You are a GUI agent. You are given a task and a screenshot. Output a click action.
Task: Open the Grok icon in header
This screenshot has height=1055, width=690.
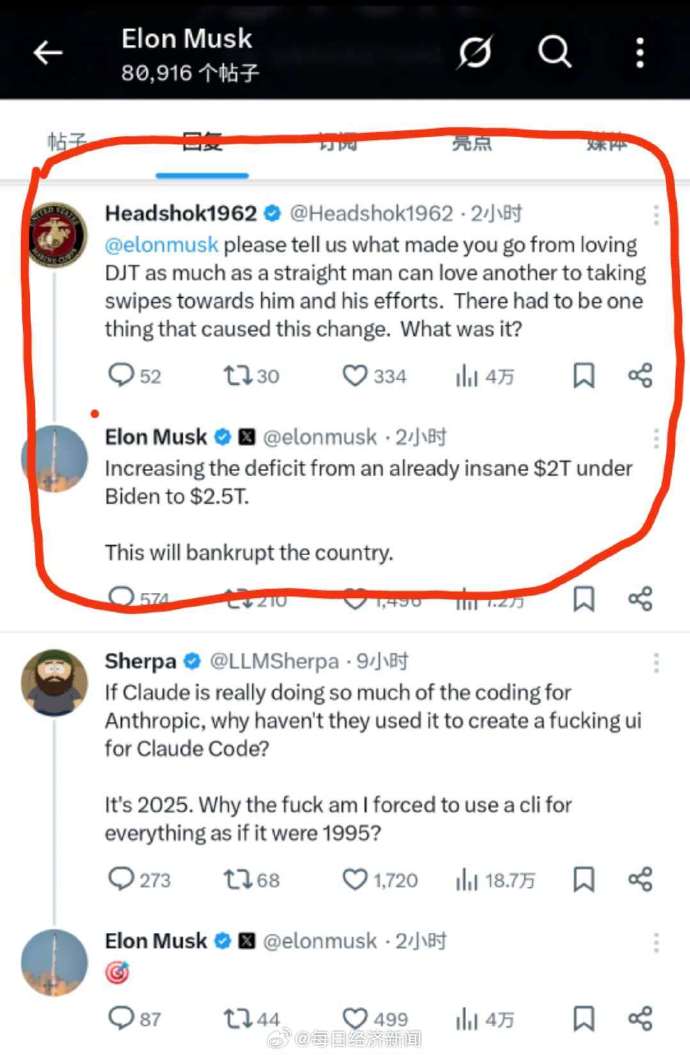click(475, 52)
